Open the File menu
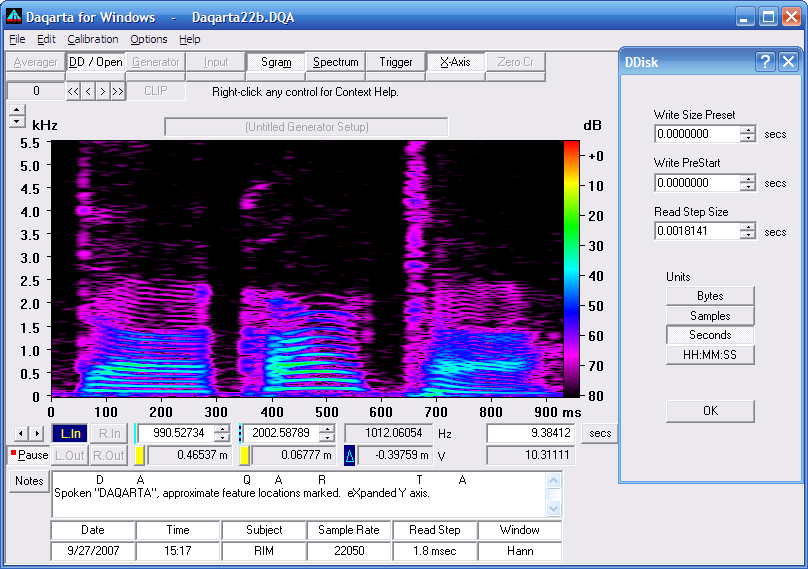Screen dimensions: 808x569 pyautogui.click(x=17, y=39)
